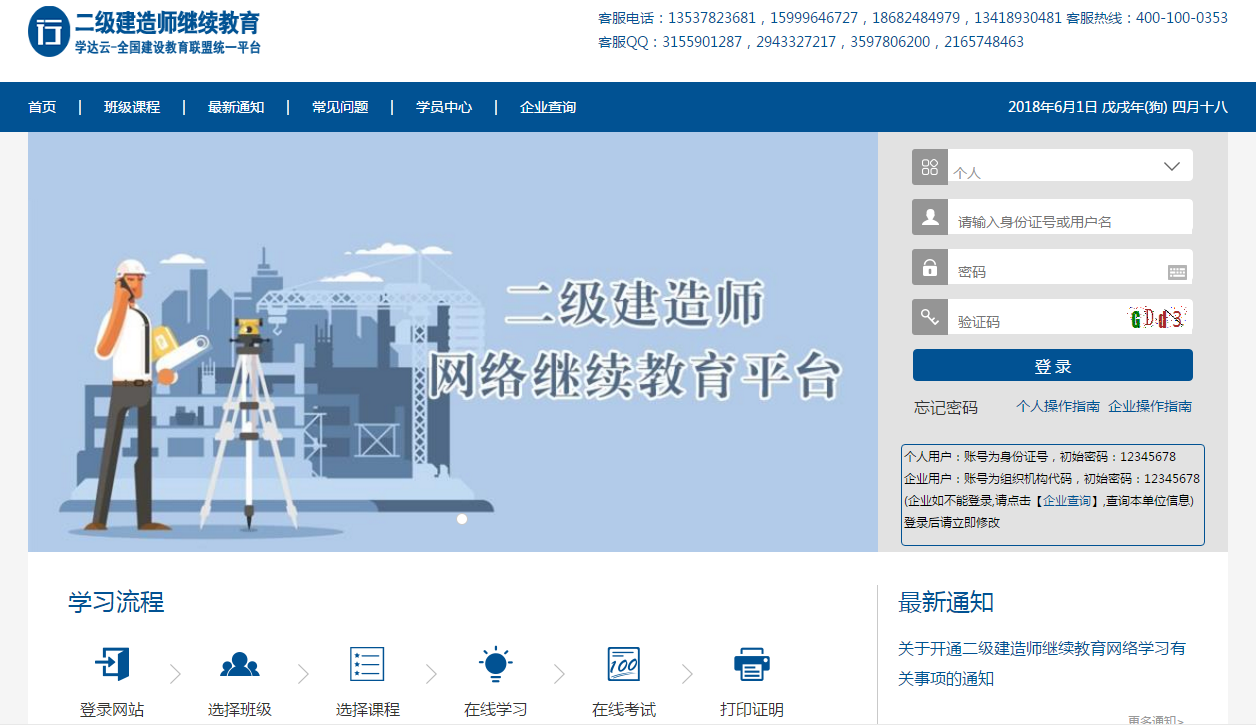Click the choose class people icon
Viewport: 1256px width, 726px height.
pyautogui.click(x=240, y=663)
